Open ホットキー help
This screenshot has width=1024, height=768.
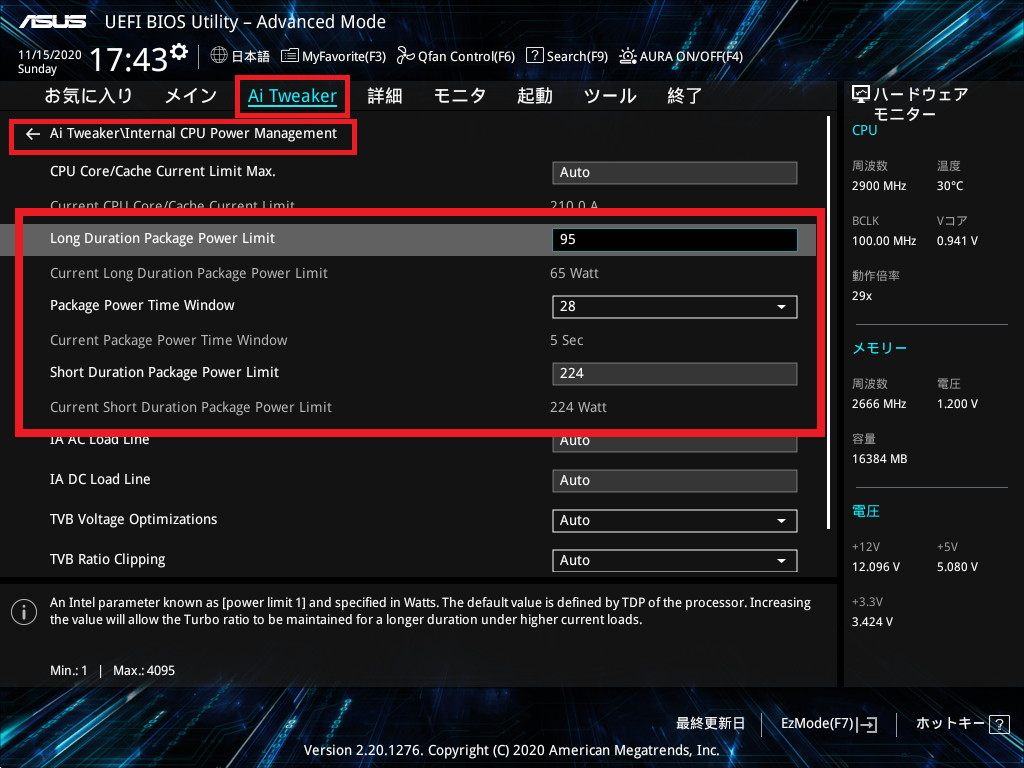tap(962, 724)
